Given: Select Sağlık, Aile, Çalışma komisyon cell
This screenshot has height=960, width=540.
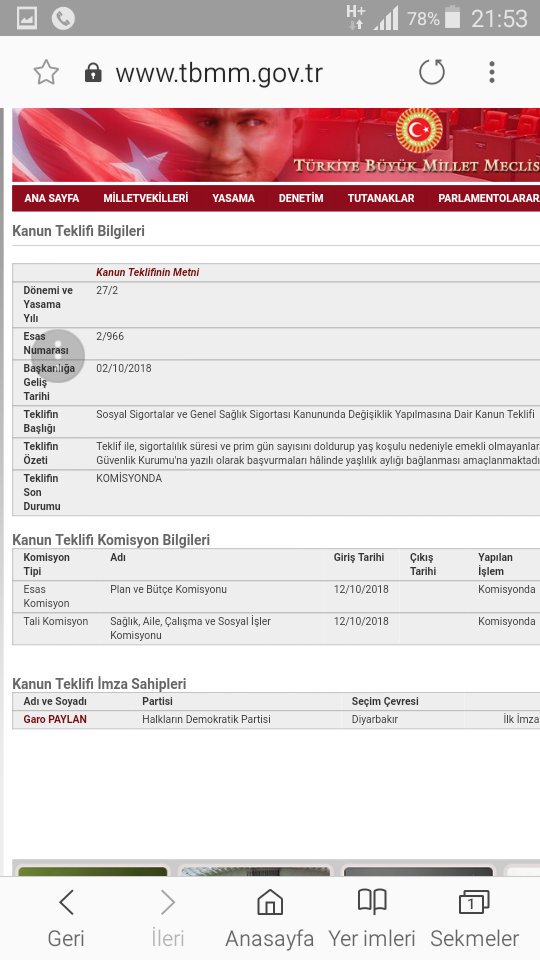Looking at the screenshot, I should [190, 628].
